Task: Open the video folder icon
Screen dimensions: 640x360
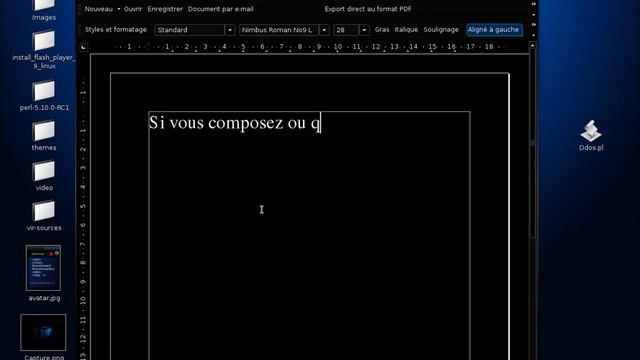Action: (x=44, y=171)
